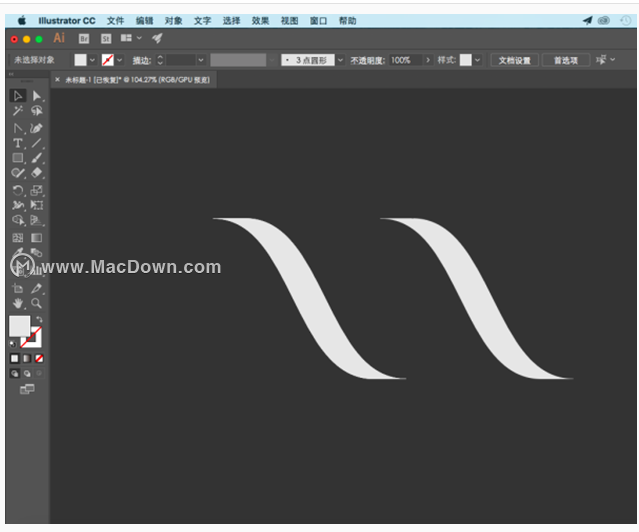The width and height of the screenshot is (639, 532).
Task: Click the 样式 style swatch
Action: (x=465, y=60)
